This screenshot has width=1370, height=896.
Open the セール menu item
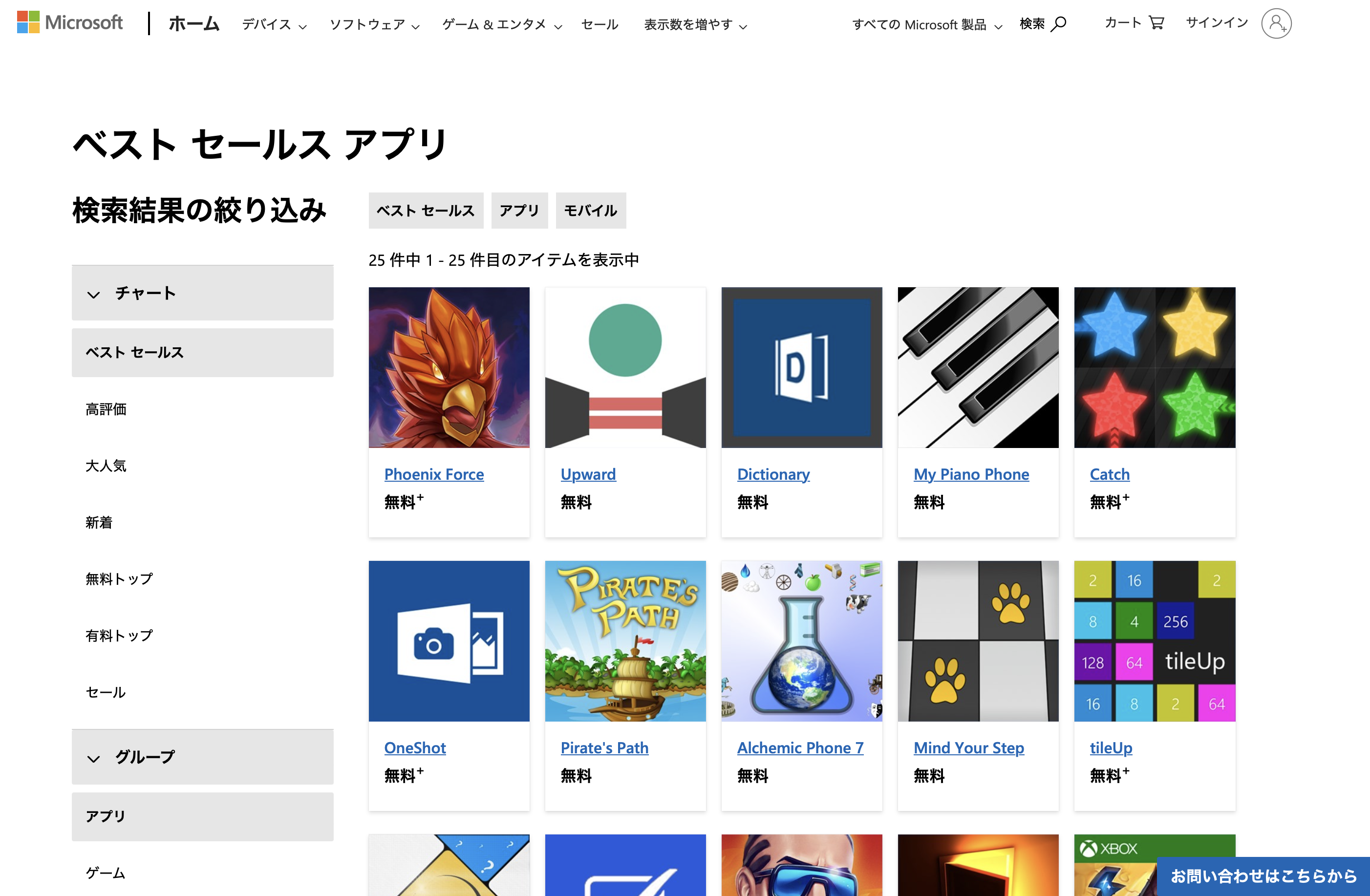point(599,25)
